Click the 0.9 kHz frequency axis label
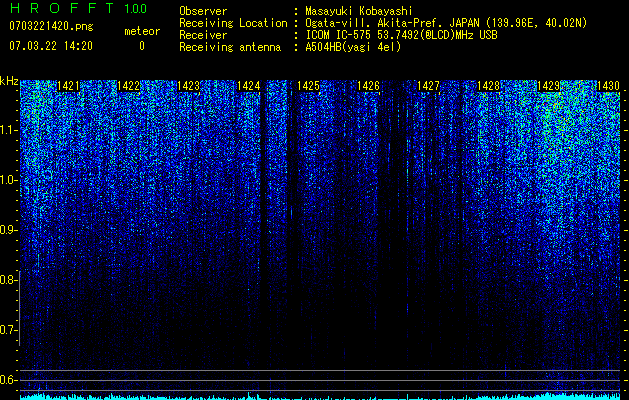 8,230
